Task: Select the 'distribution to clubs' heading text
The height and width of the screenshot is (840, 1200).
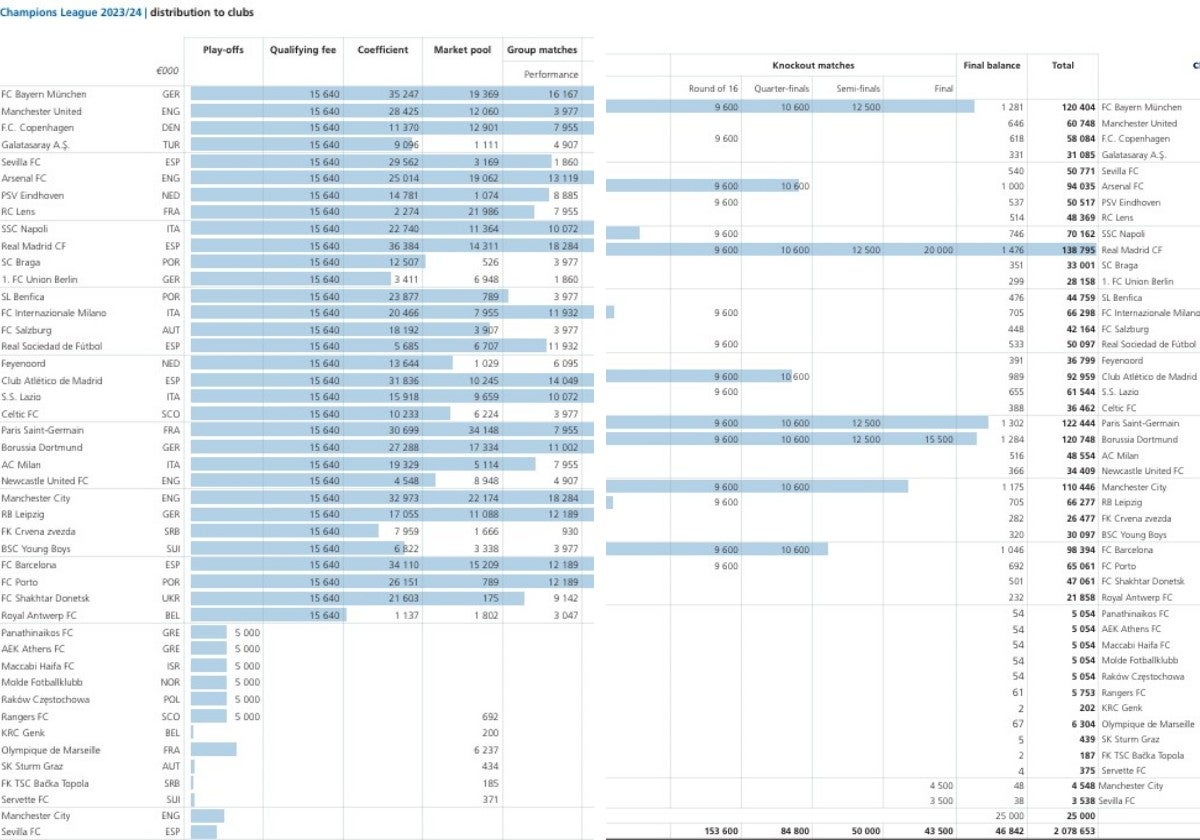Action: point(203,13)
